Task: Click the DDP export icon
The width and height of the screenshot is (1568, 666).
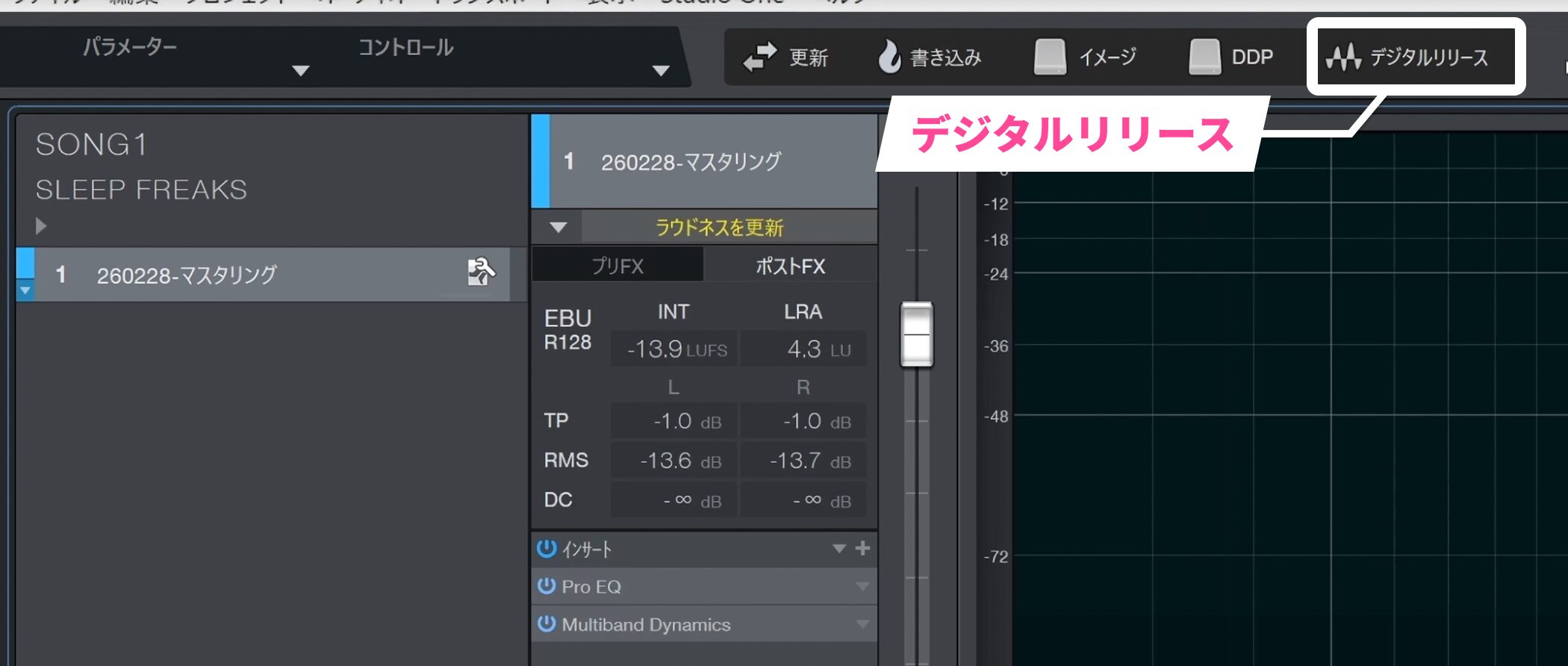Action: pyautogui.click(x=1204, y=57)
